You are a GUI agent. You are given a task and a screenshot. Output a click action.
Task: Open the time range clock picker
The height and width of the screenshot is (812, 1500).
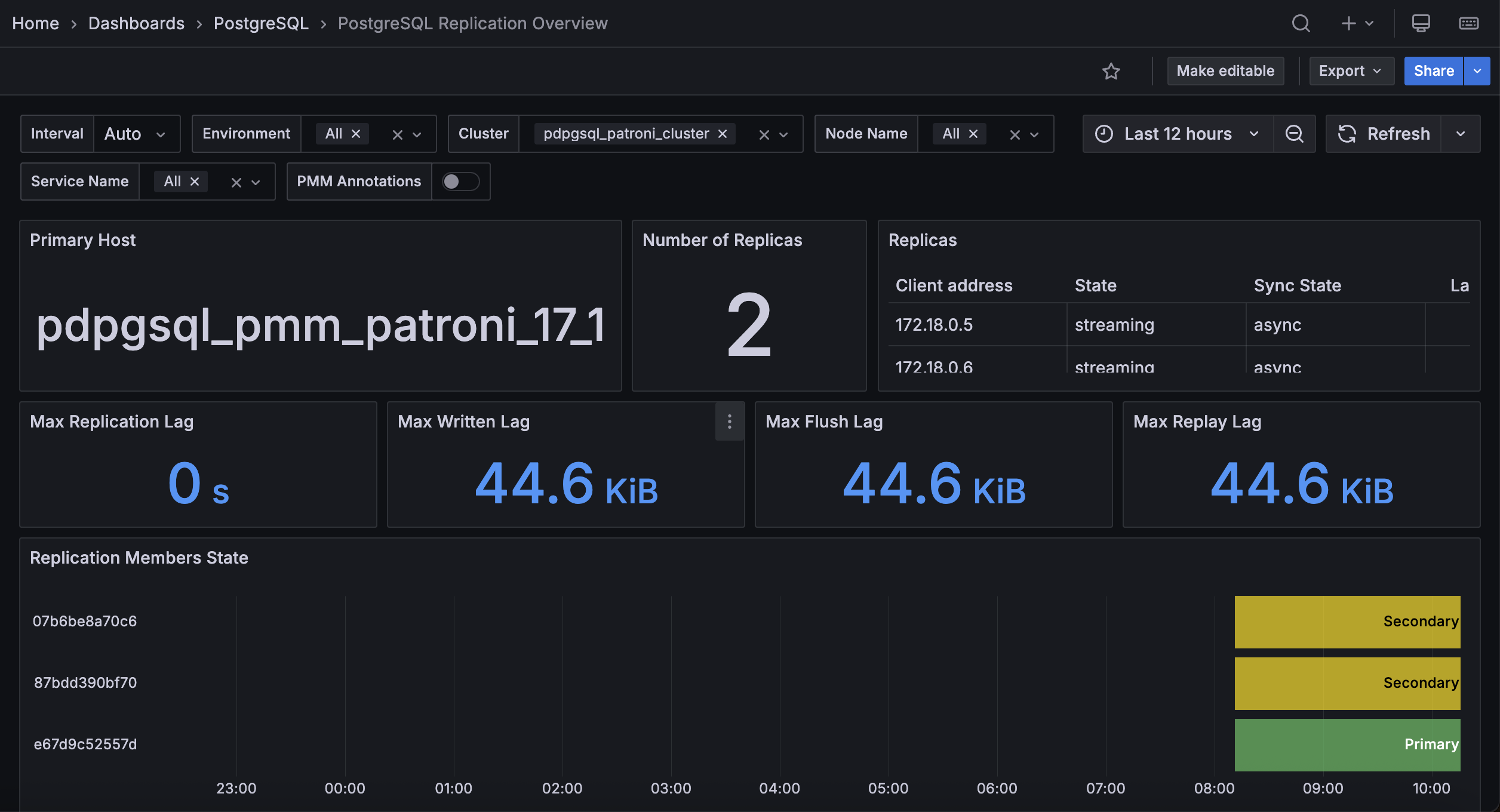(x=1105, y=134)
